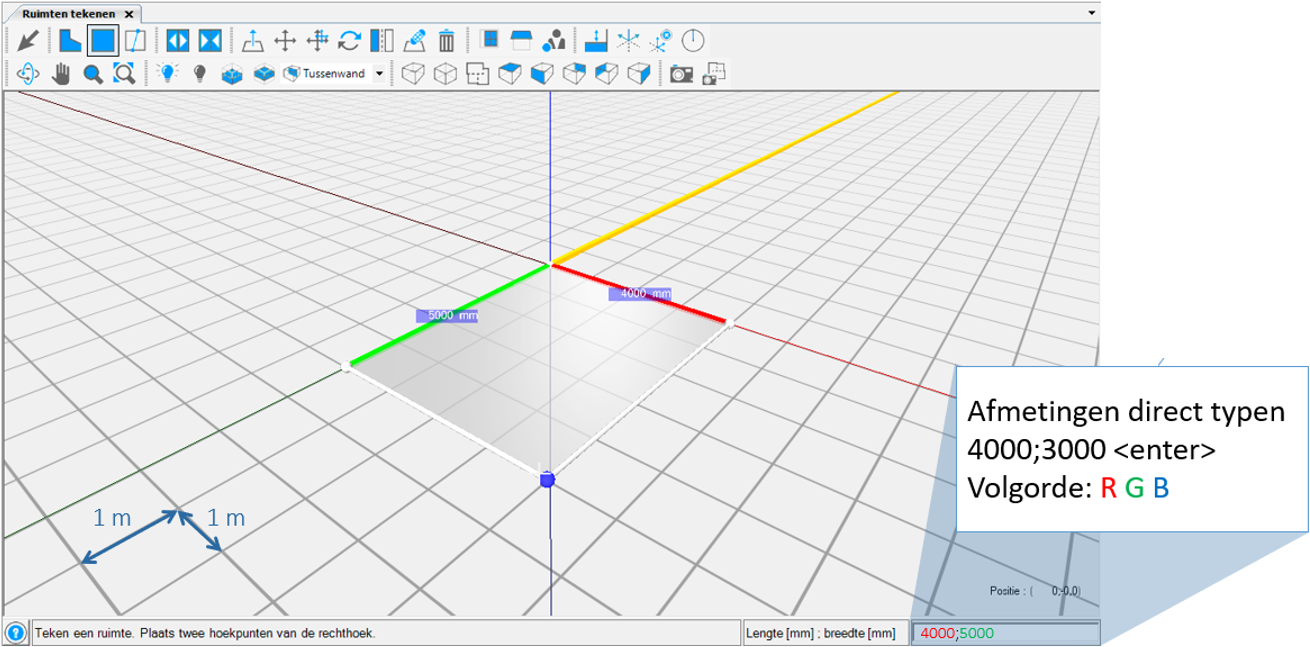Close the Ruimten tekenen tab
Screen dimensions: 1310x647
tap(128, 15)
